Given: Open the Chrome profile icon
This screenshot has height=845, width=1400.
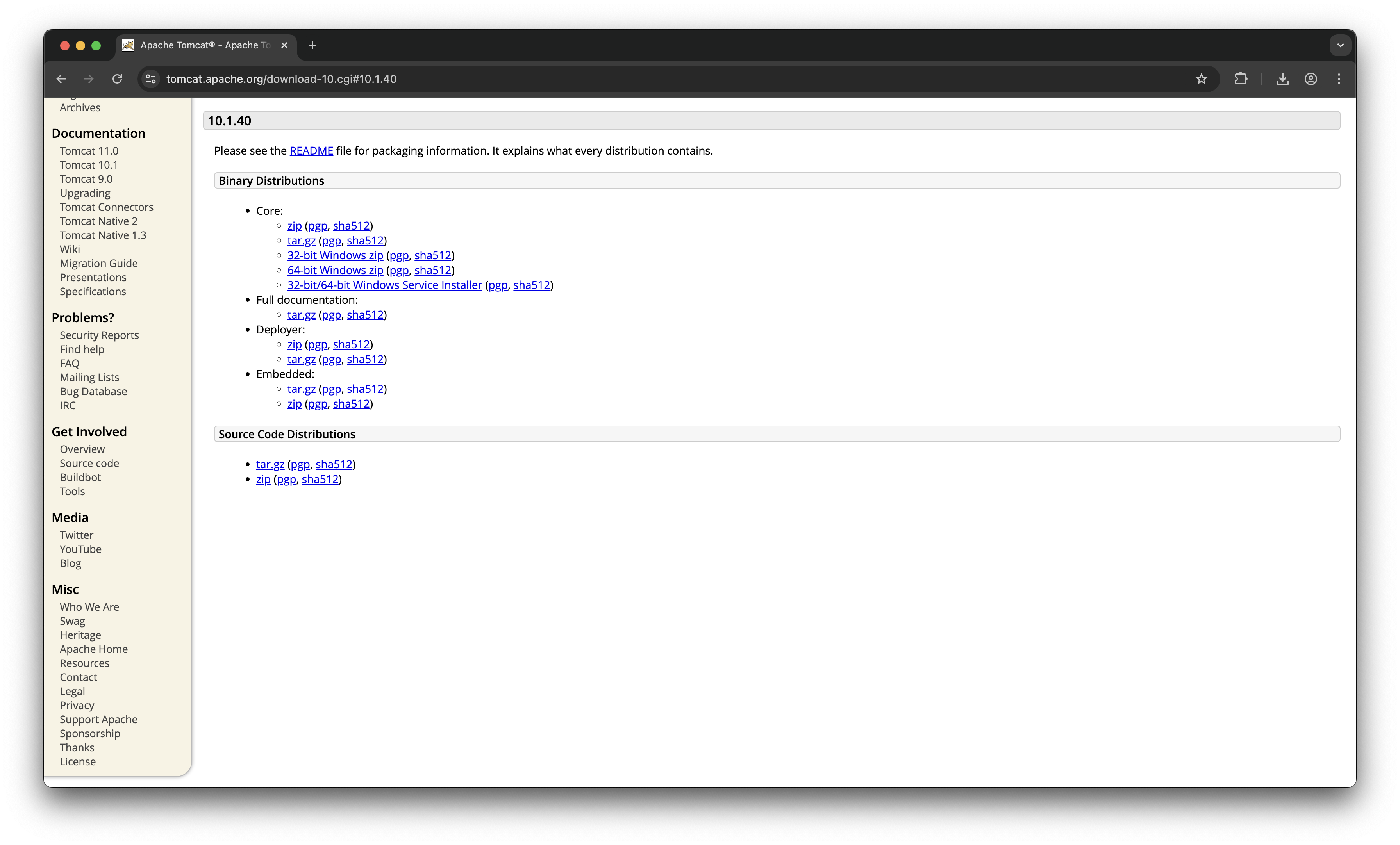Looking at the screenshot, I should click(1311, 79).
